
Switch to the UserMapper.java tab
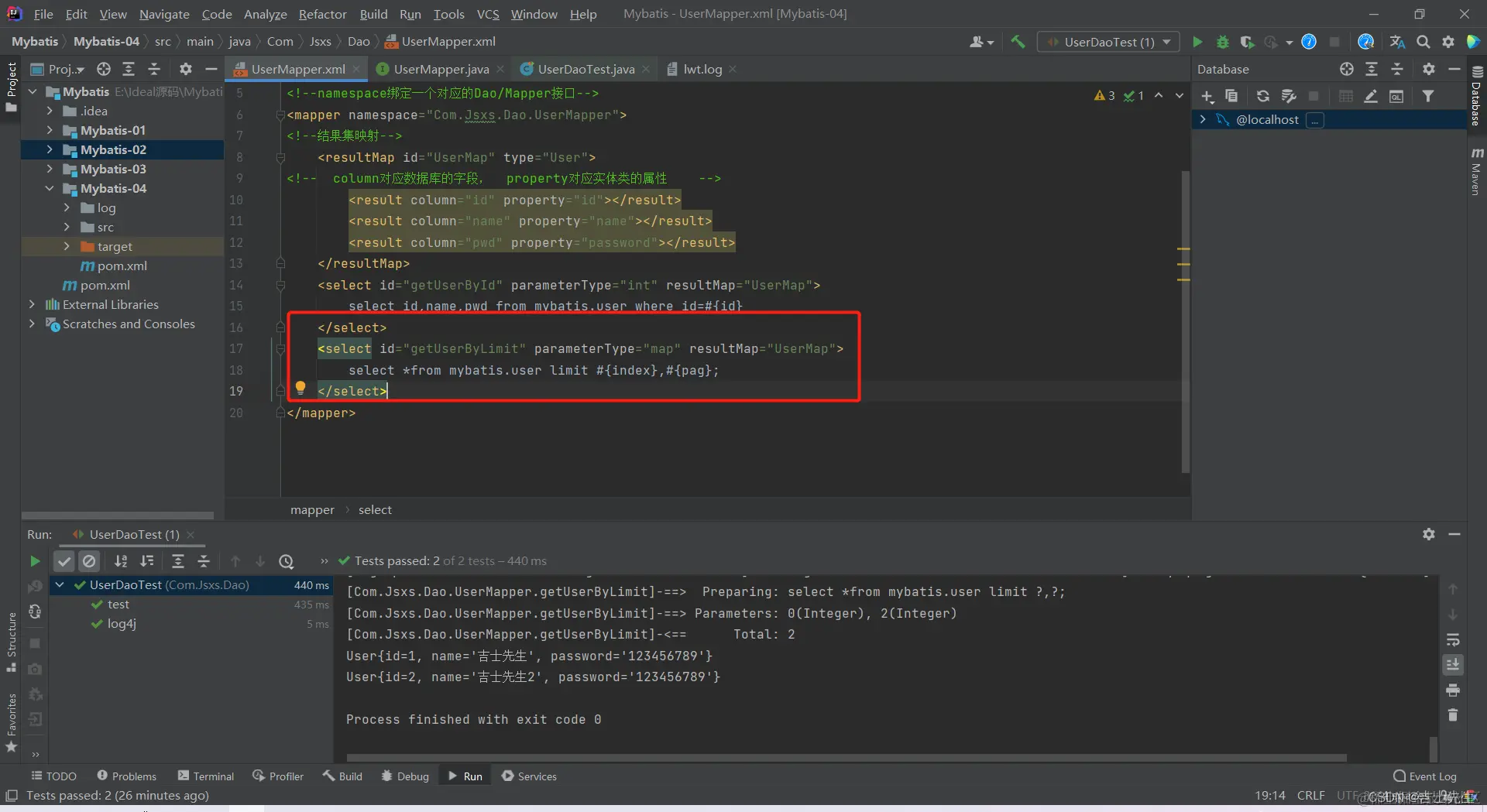click(x=441, y=69)
